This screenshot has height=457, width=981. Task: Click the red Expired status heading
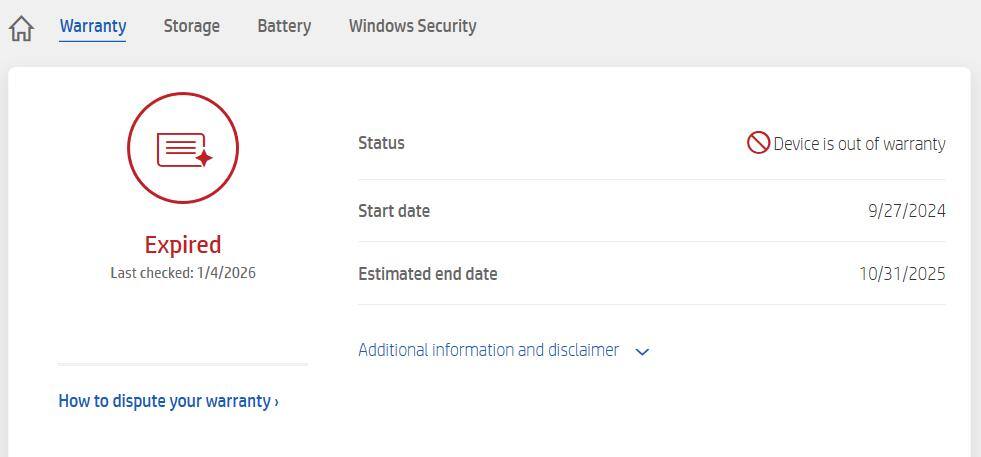click(183, 245)
